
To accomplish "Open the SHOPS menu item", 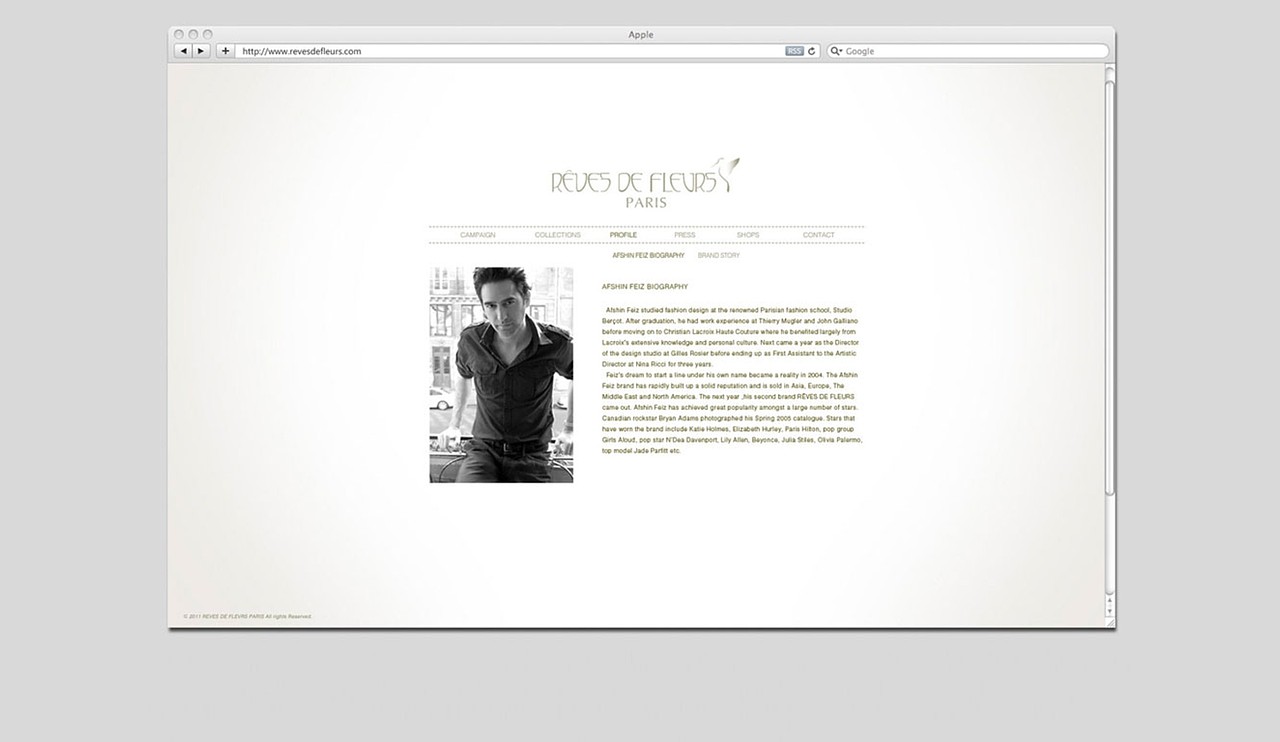I will tap(748, 235).
